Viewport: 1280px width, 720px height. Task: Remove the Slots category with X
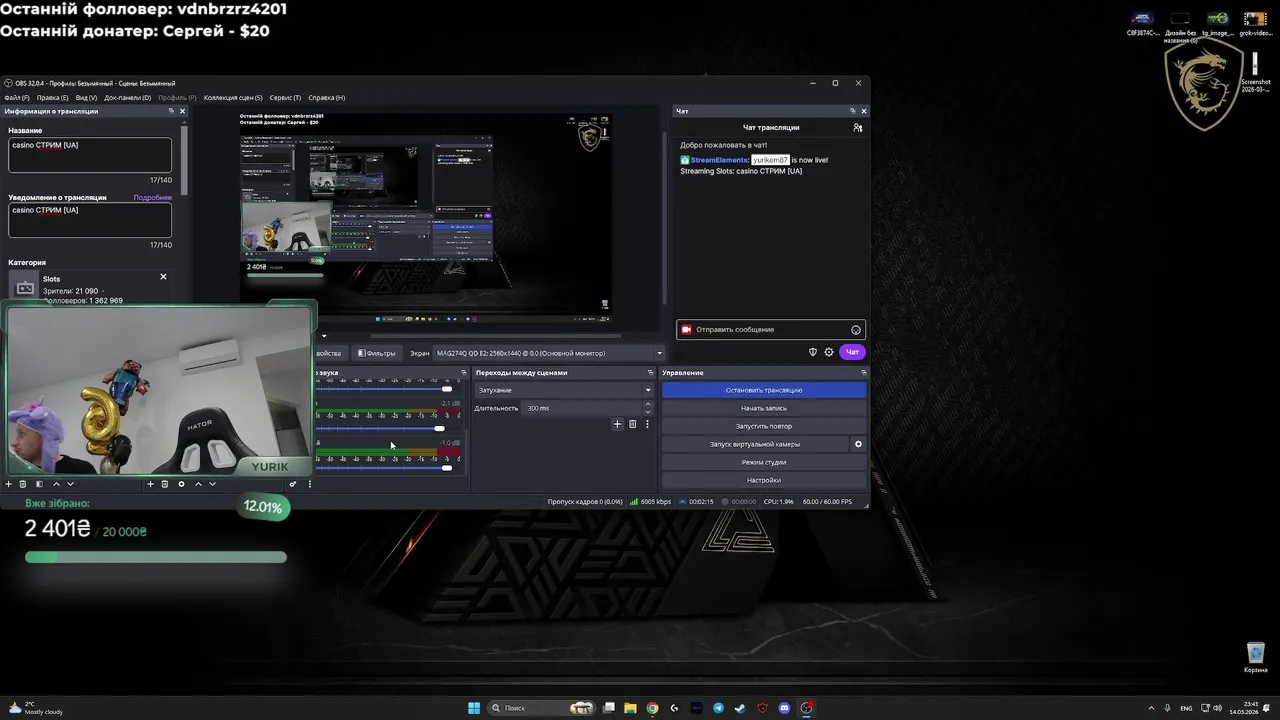pos(164,277)
